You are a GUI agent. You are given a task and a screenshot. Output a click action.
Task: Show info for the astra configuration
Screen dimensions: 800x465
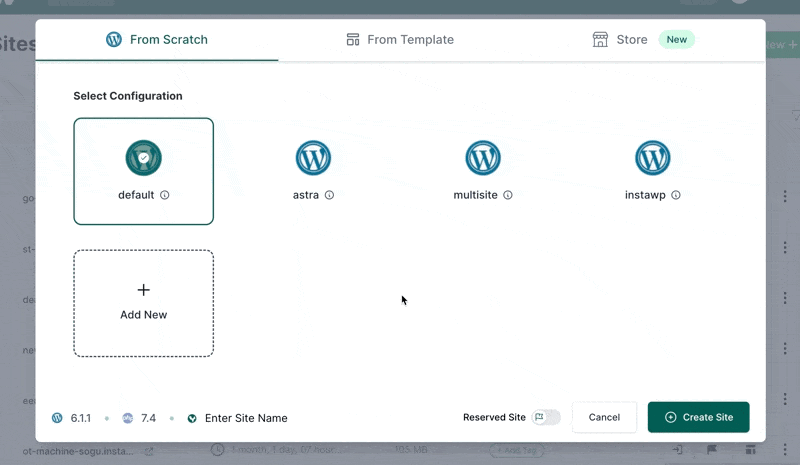click(329, 195)
